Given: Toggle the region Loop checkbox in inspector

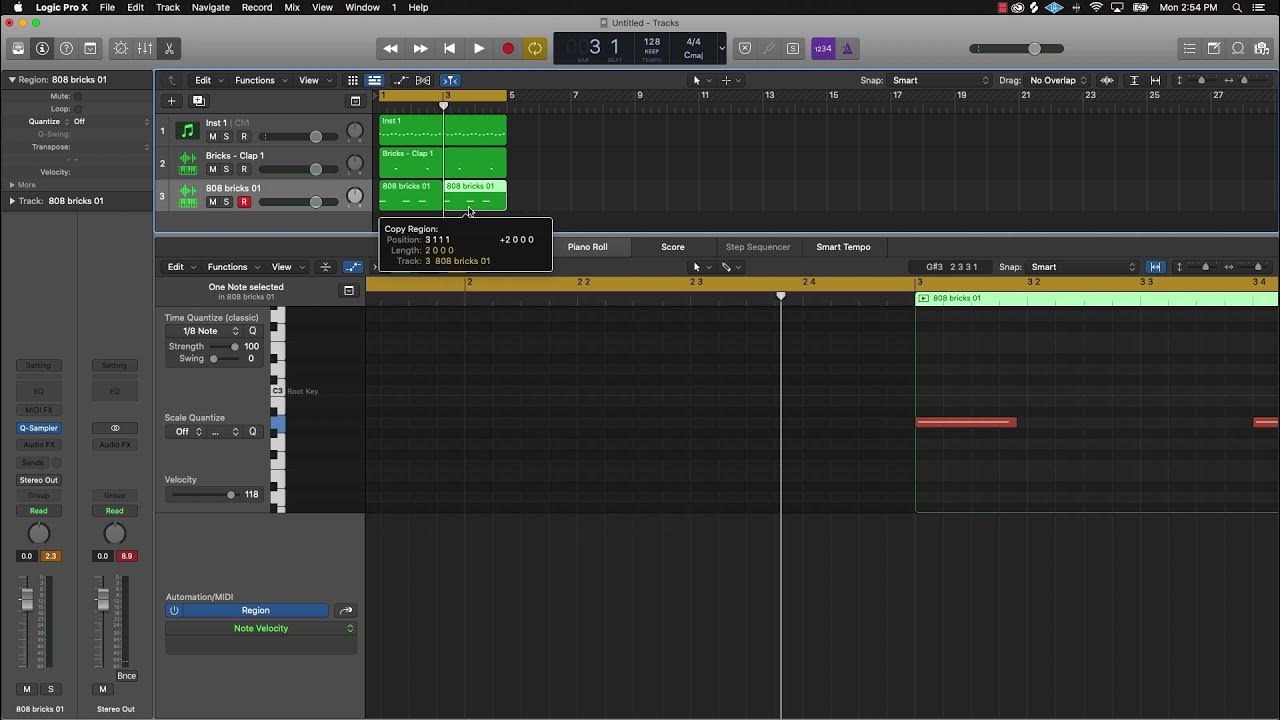Looking at the screenshot, I should pyautogui.click(x=78, y=108).
